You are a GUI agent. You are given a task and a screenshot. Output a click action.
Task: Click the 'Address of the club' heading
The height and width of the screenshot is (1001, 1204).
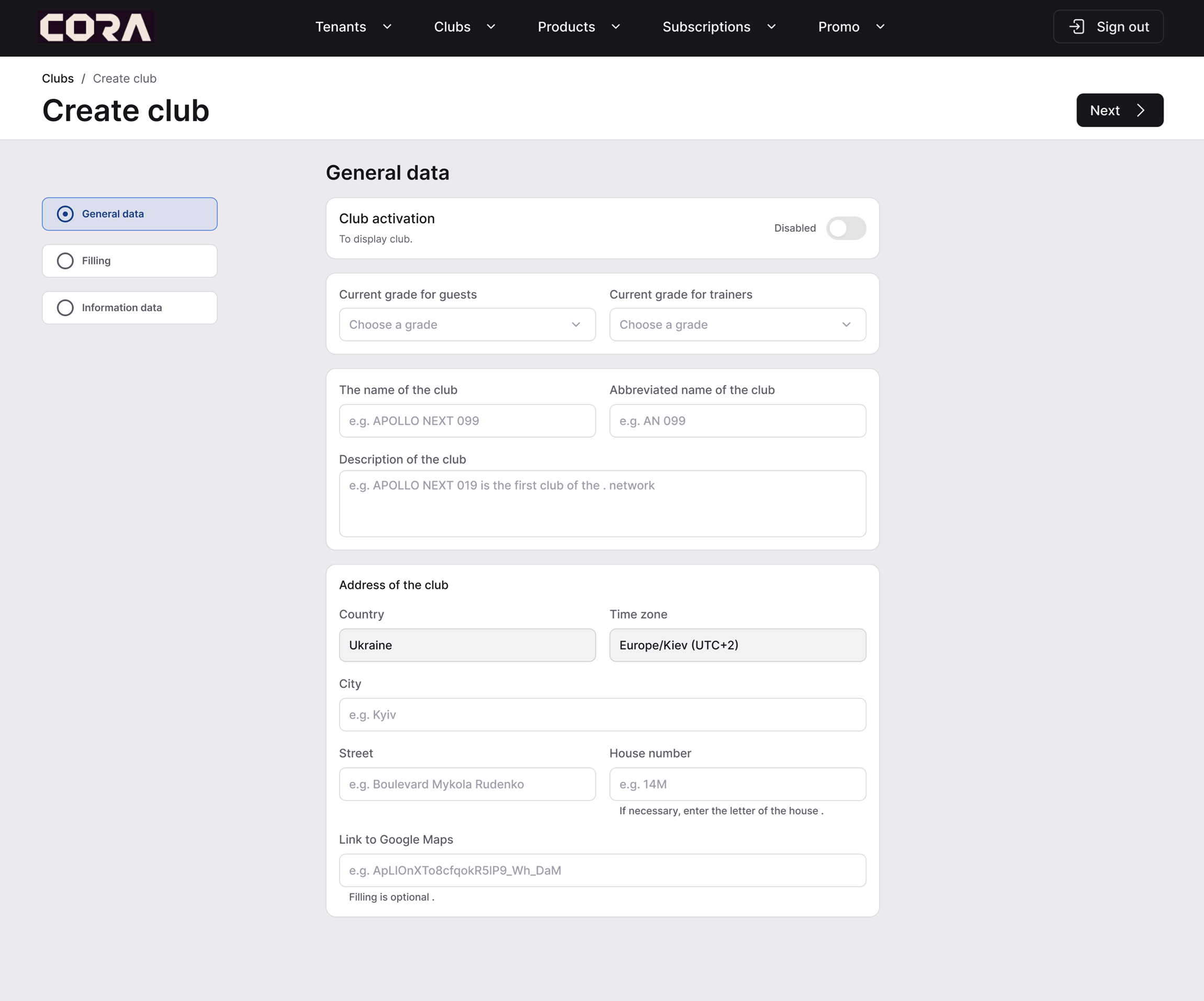[x=393, y=585]
